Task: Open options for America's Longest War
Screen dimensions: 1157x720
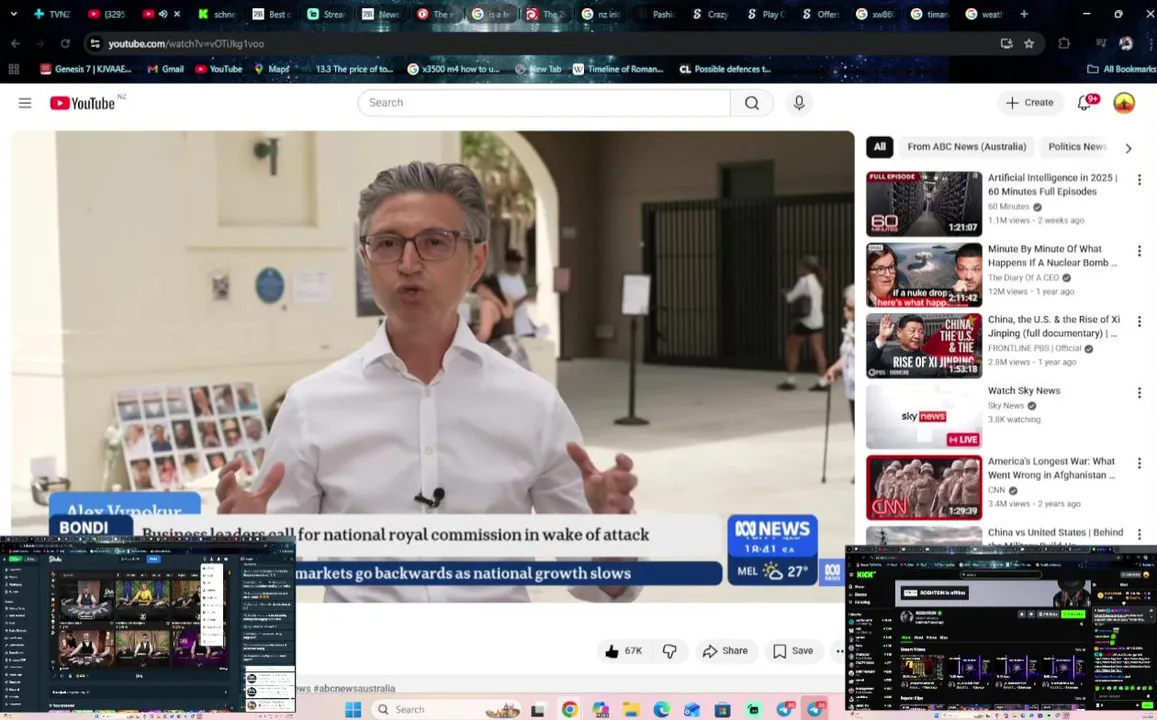Action: (x=1139, y=463)
